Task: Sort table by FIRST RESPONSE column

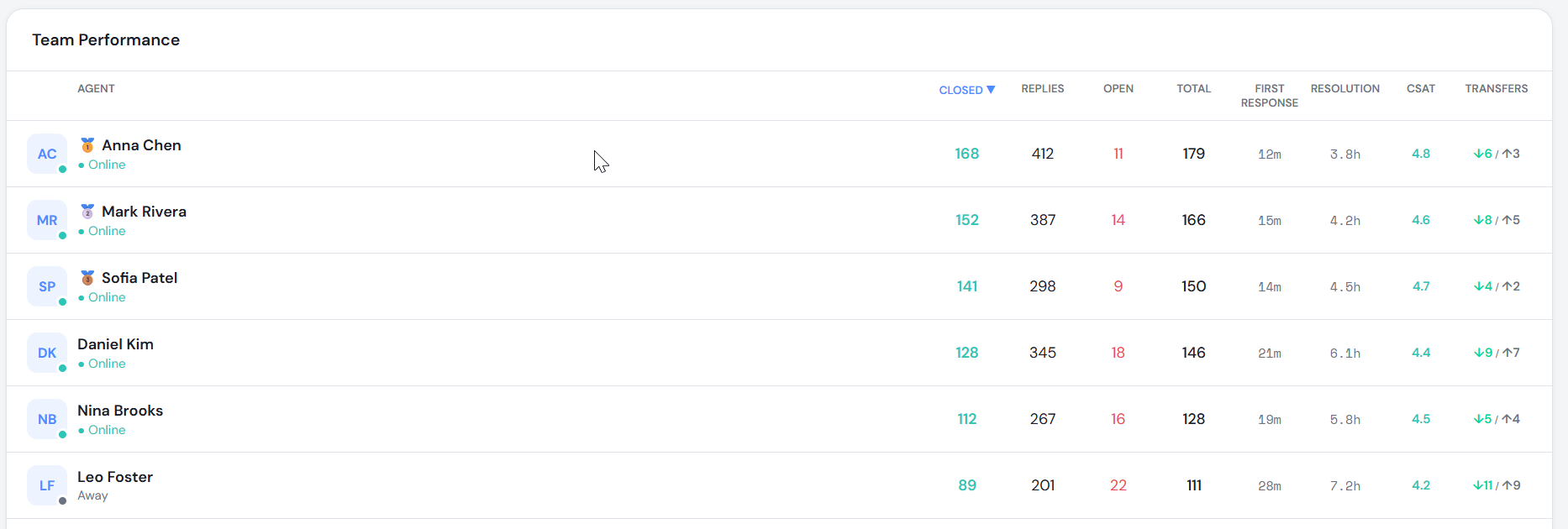Action: click(1270, 96)
